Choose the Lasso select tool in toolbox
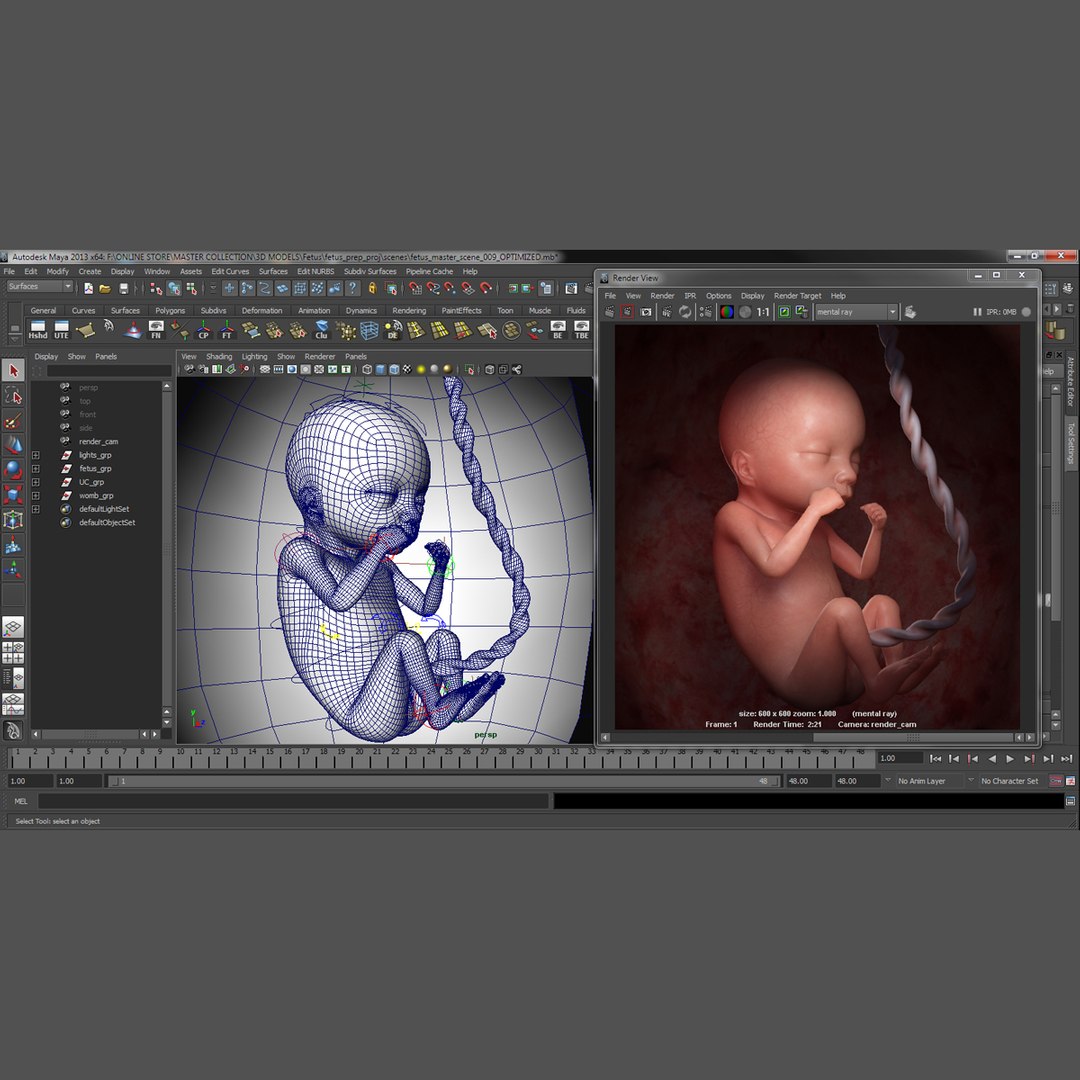This screenshot has height=1080, width=1080. (x=13, y=395)
